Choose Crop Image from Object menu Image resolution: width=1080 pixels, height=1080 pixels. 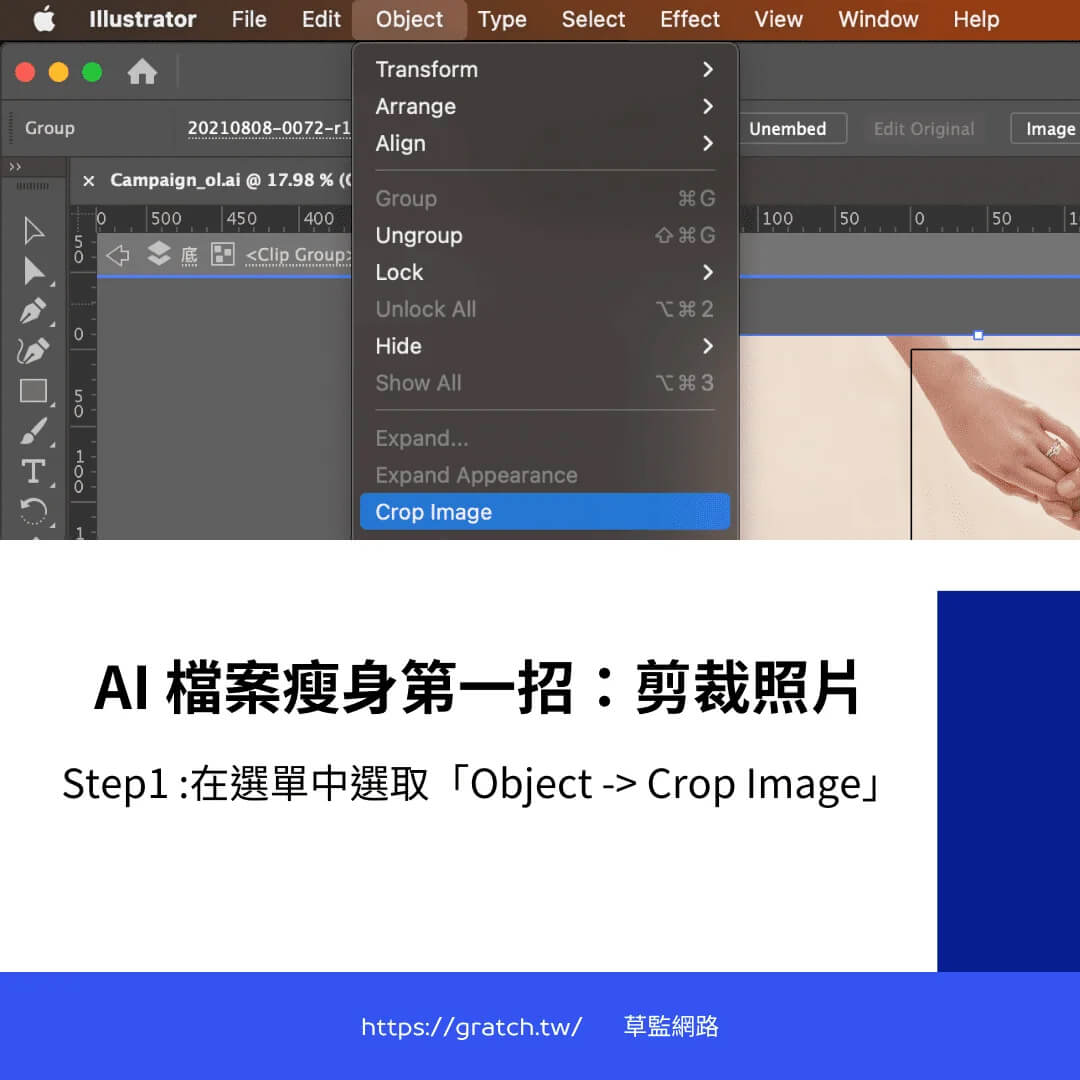pos(545,512)
